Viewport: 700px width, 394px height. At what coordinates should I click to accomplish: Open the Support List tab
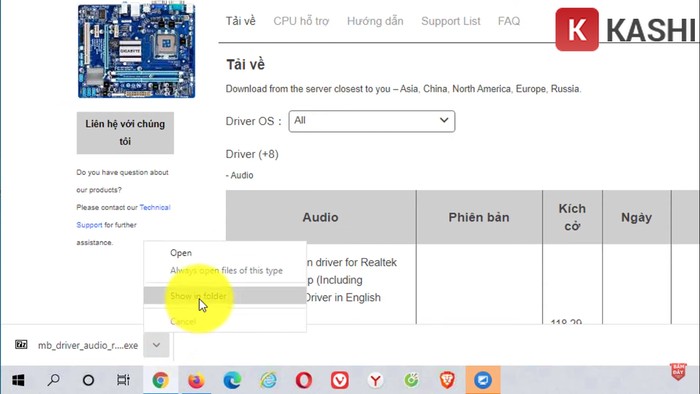[x=450, y=21]
